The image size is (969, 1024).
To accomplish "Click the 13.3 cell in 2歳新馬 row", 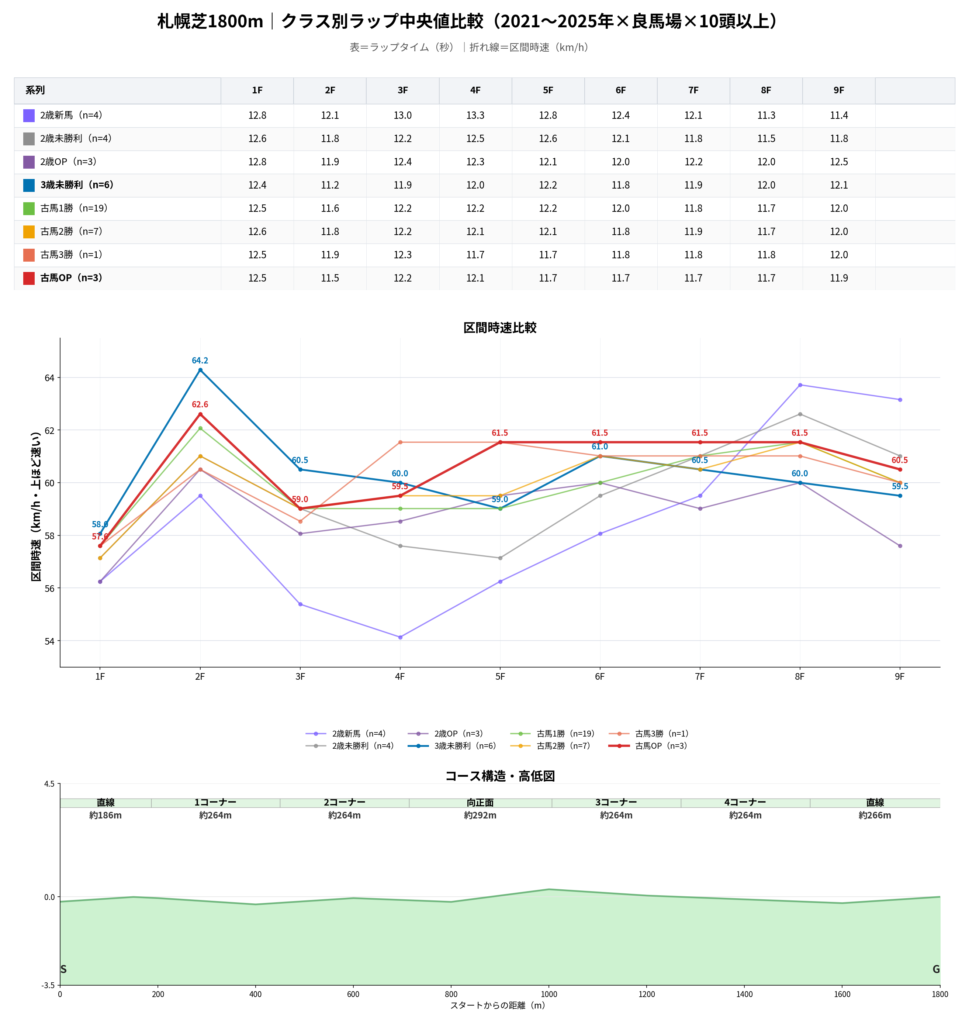I will (x=475, y=116).
